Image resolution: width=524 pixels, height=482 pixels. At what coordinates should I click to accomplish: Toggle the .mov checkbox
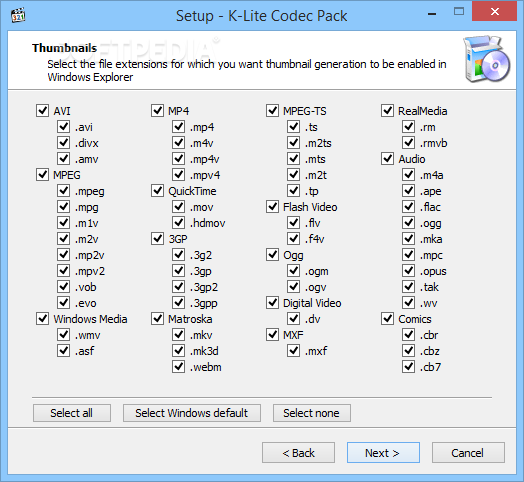[178, 207]
